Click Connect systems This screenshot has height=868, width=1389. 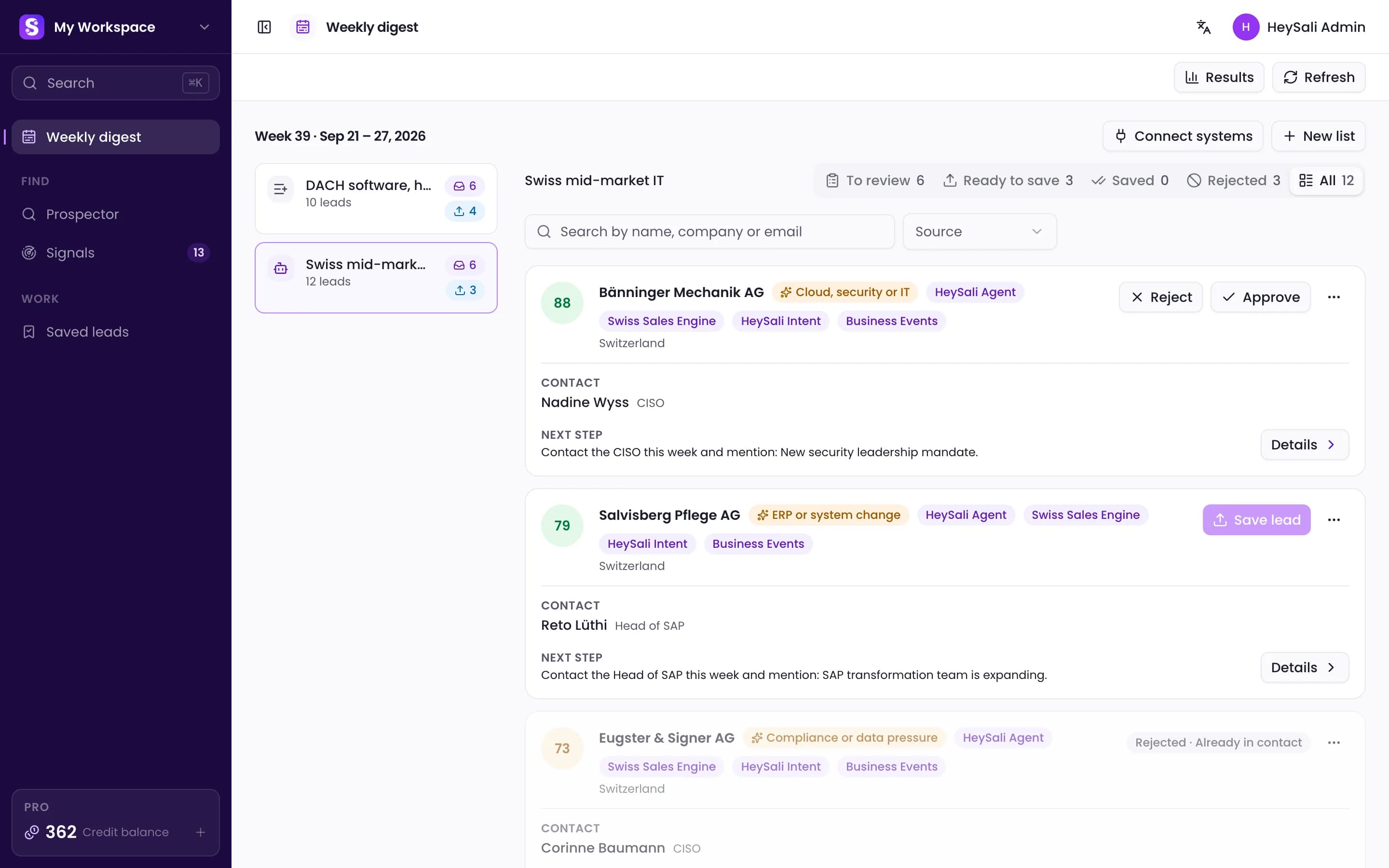pyautogui.click(x=1183, y=136)
